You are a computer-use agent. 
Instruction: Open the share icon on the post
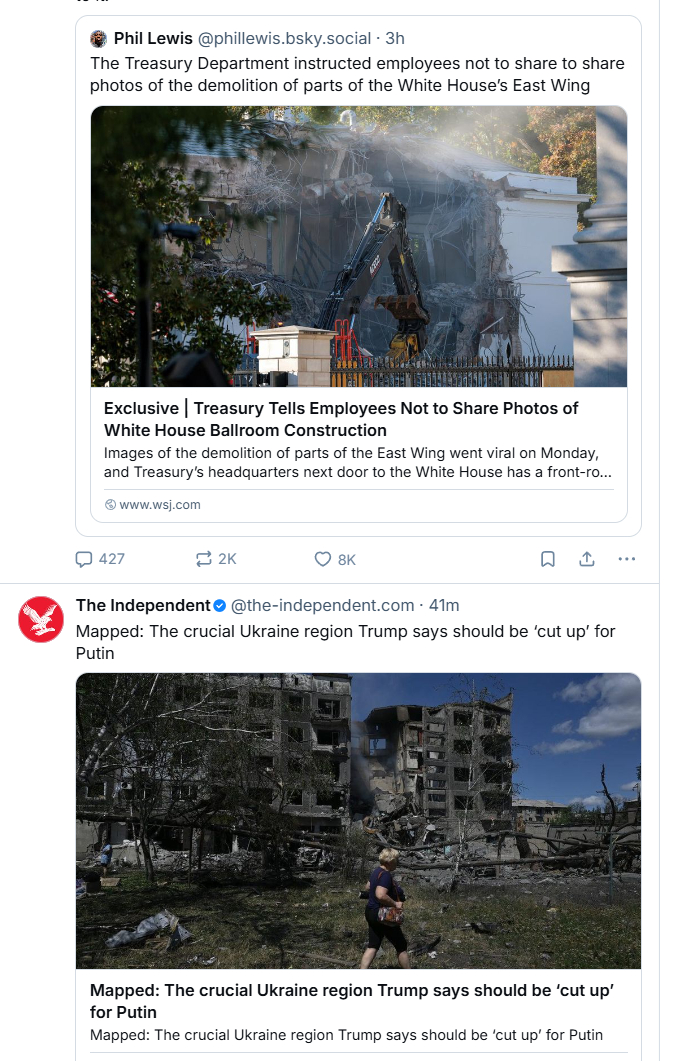click(587, 559)
